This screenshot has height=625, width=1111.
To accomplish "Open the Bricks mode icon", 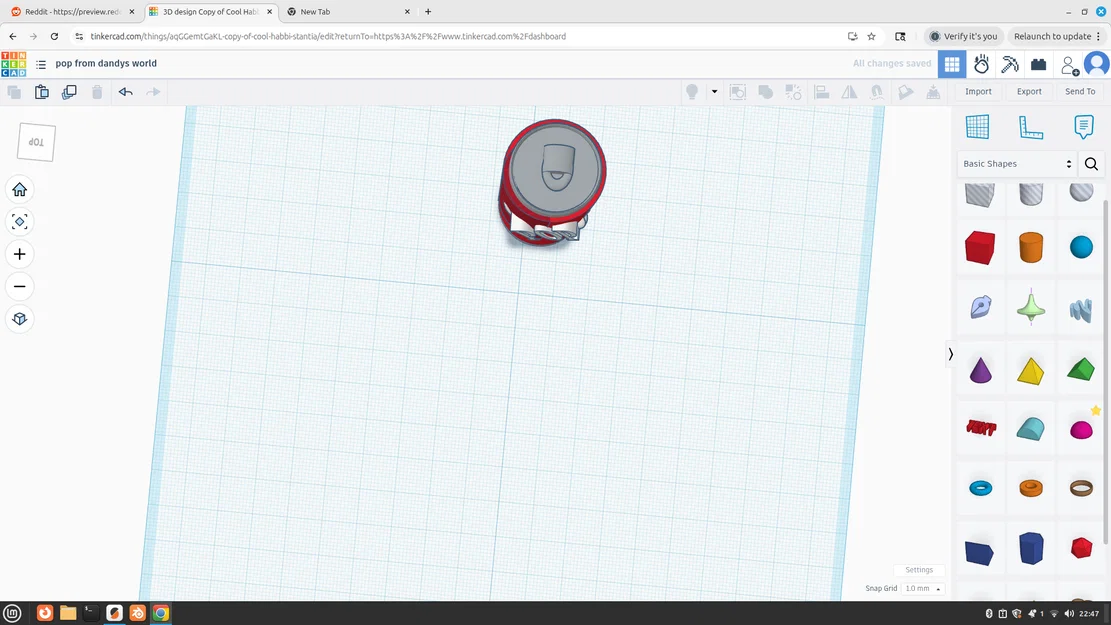I will [x=1039, y=64].
